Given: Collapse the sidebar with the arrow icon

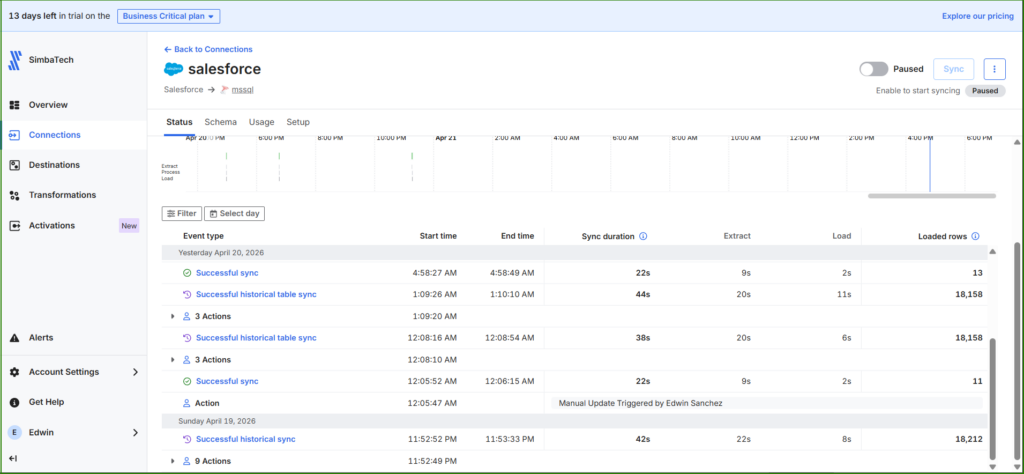Looking at the screenshot, I should coord(13,458).
